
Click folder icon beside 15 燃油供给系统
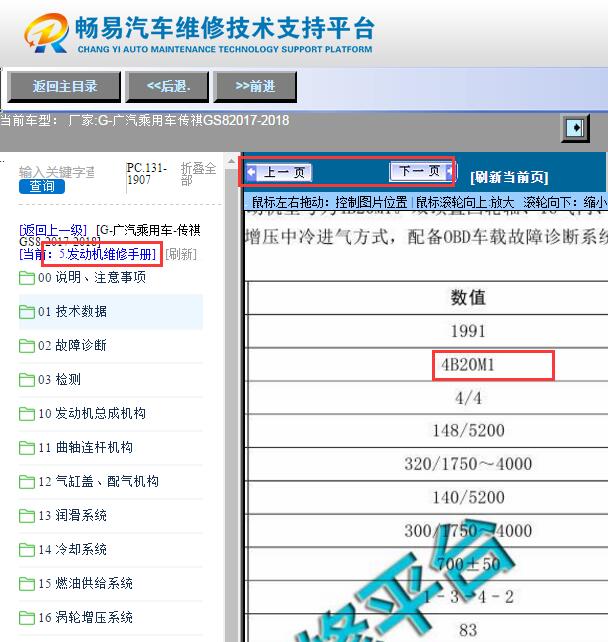pyautogui.click(x=27, y=584)
